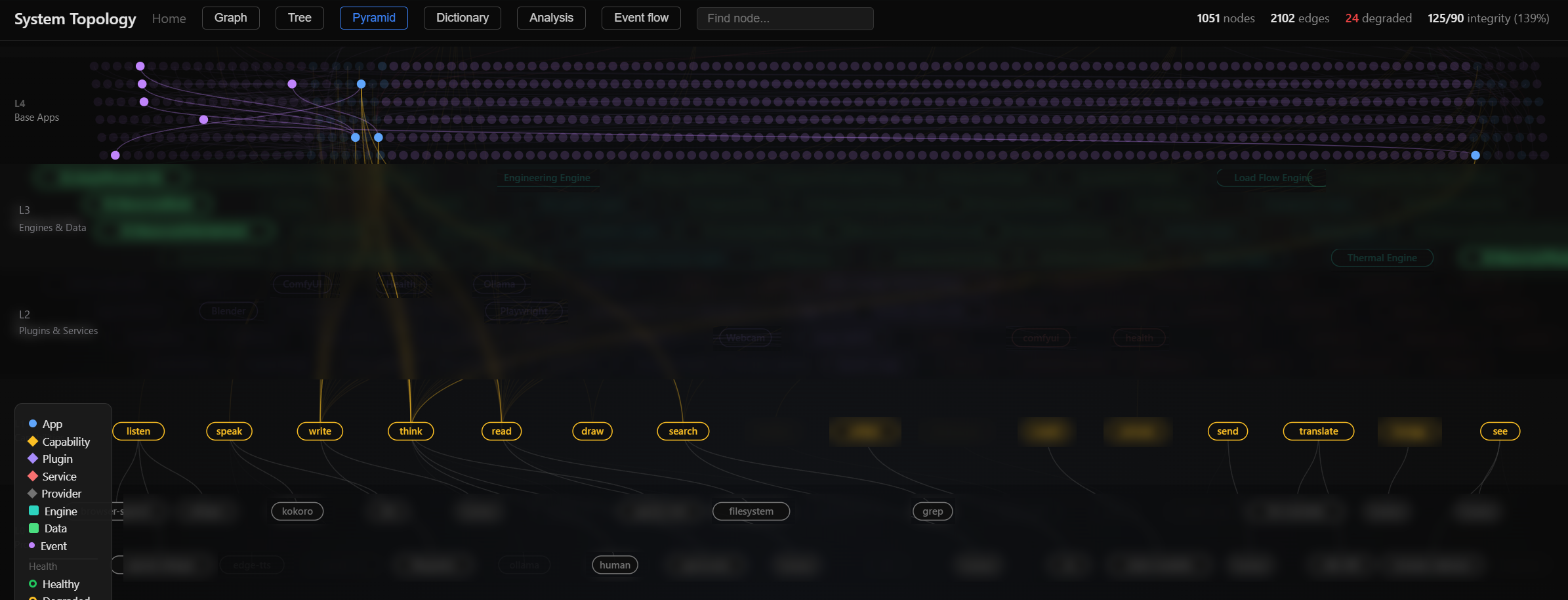This screenshot has height=600, width=1568.
Task: Select the Pyramid view tab
Action: [x=373, y=18]
